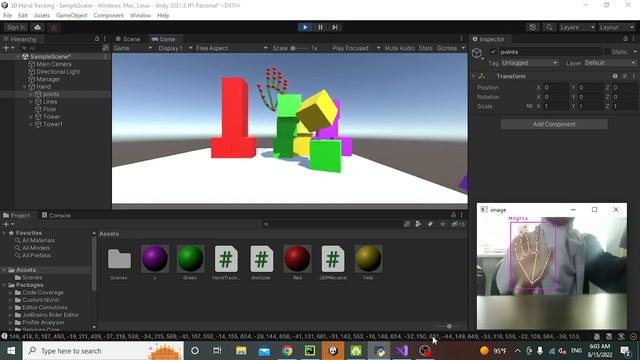Toggle the Gizmos button

[x=447, y=48]
